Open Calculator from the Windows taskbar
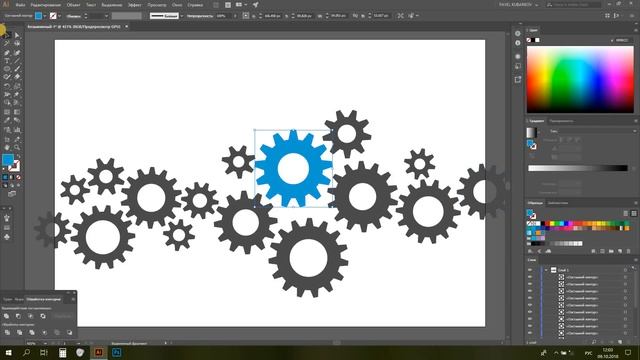This screenshot has width=640, height=360. point(62,352)
